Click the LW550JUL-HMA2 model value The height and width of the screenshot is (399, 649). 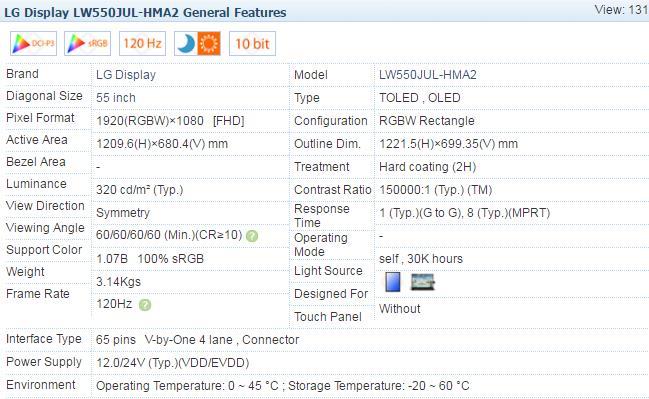tap(428, 75)
